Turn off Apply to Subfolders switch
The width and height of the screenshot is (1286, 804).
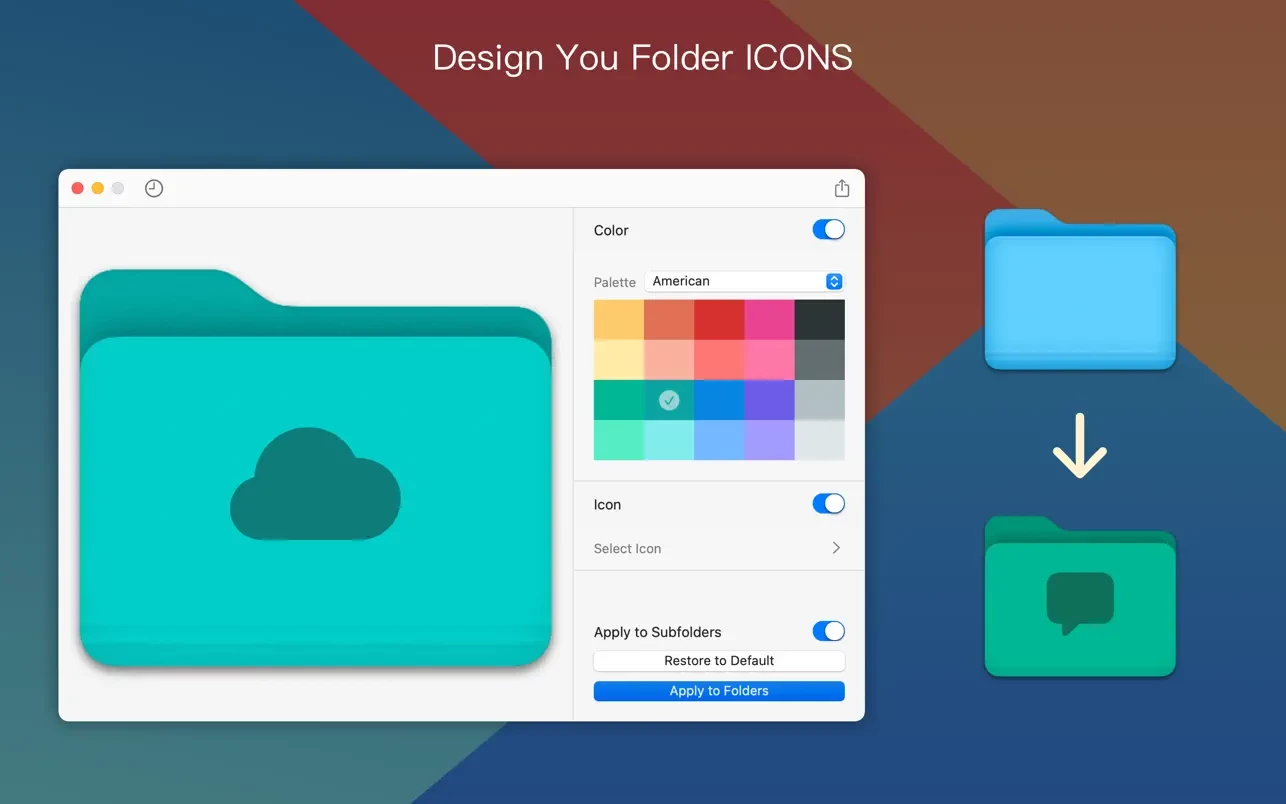pyautogui.click(x=828, y=631)
